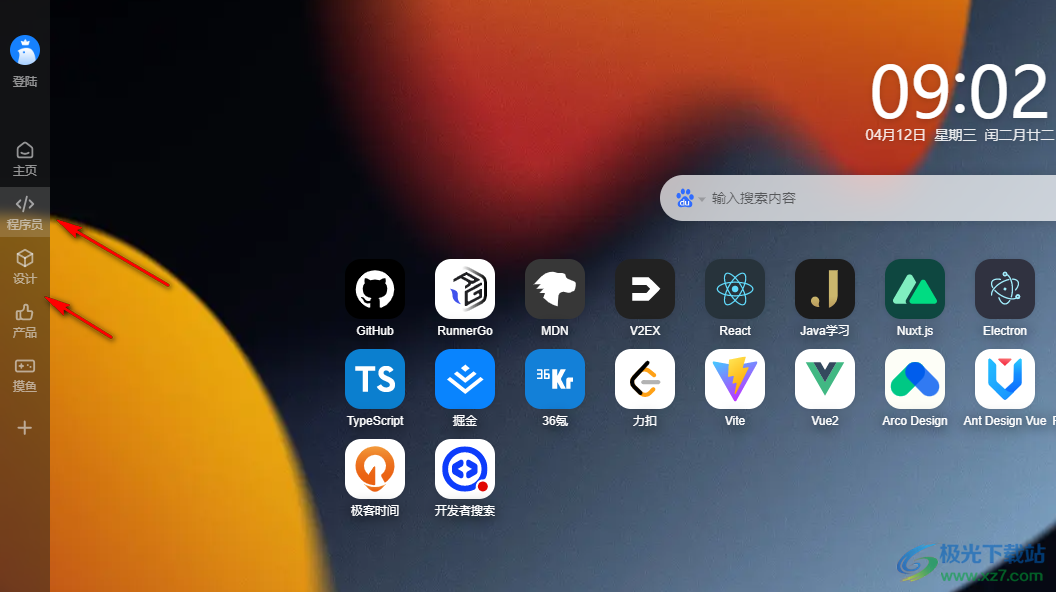Open the React shortcut
This screenshot has height=592, width=1056.
coord(735,289)
